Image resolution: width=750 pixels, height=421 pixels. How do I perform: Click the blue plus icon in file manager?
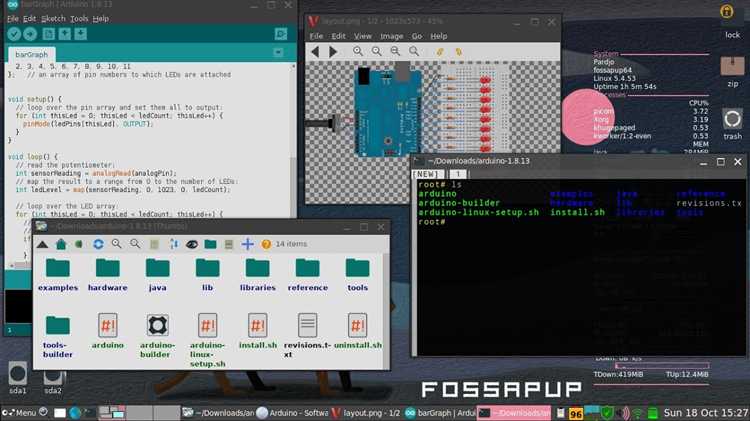pyautogui.click(x=247, y=244)
